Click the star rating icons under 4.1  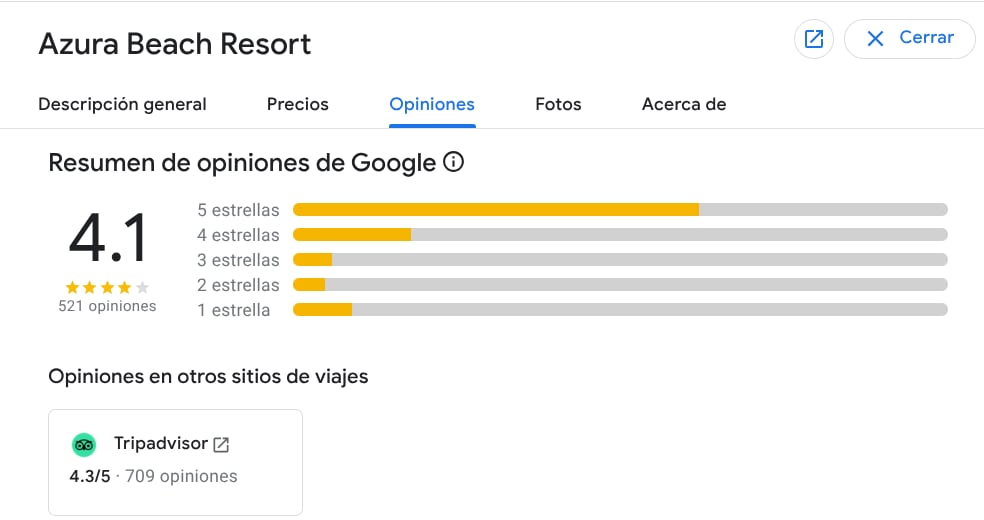click(107, 287)
